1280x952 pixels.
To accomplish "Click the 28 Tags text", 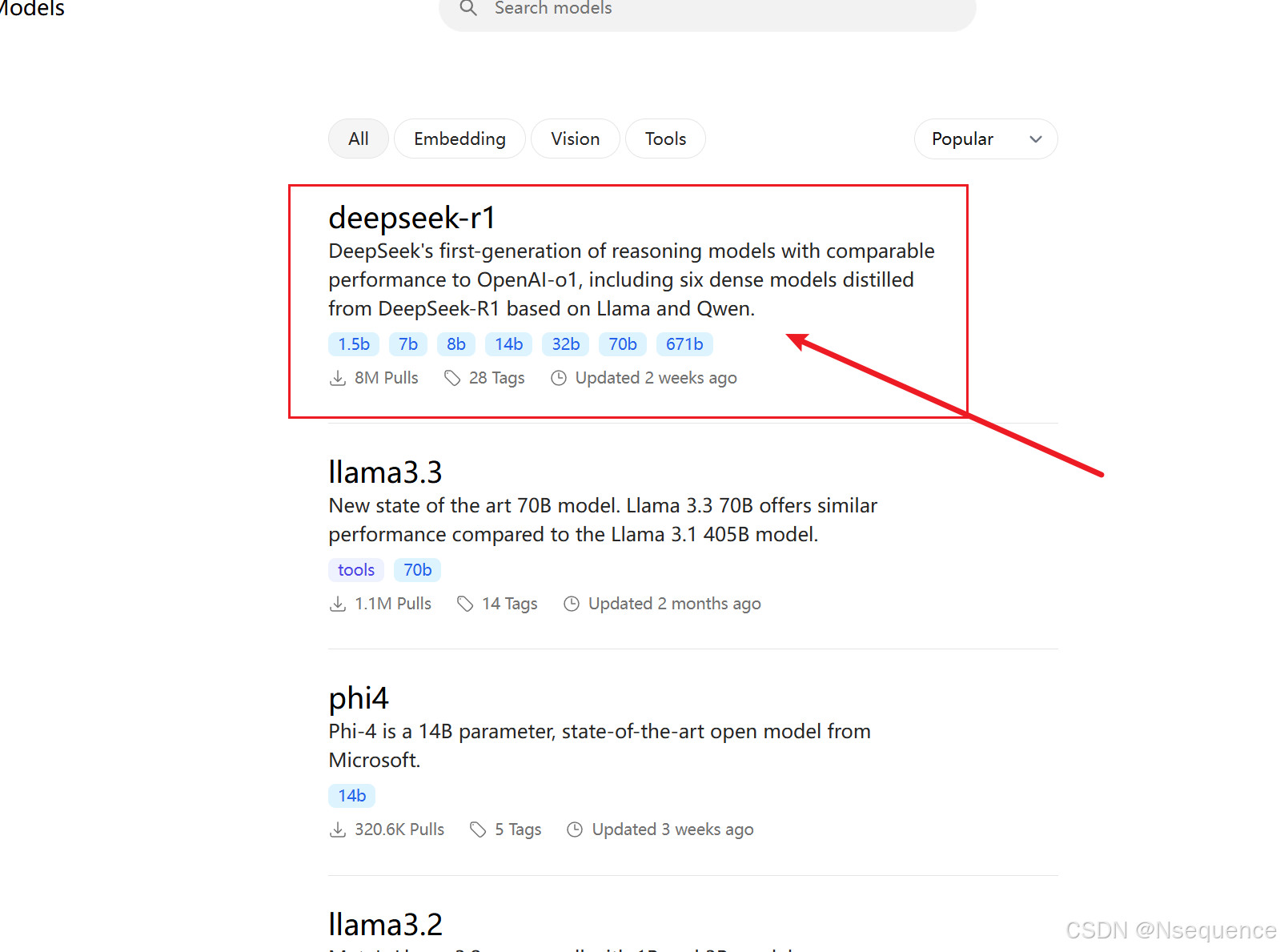I will (497, 378).
